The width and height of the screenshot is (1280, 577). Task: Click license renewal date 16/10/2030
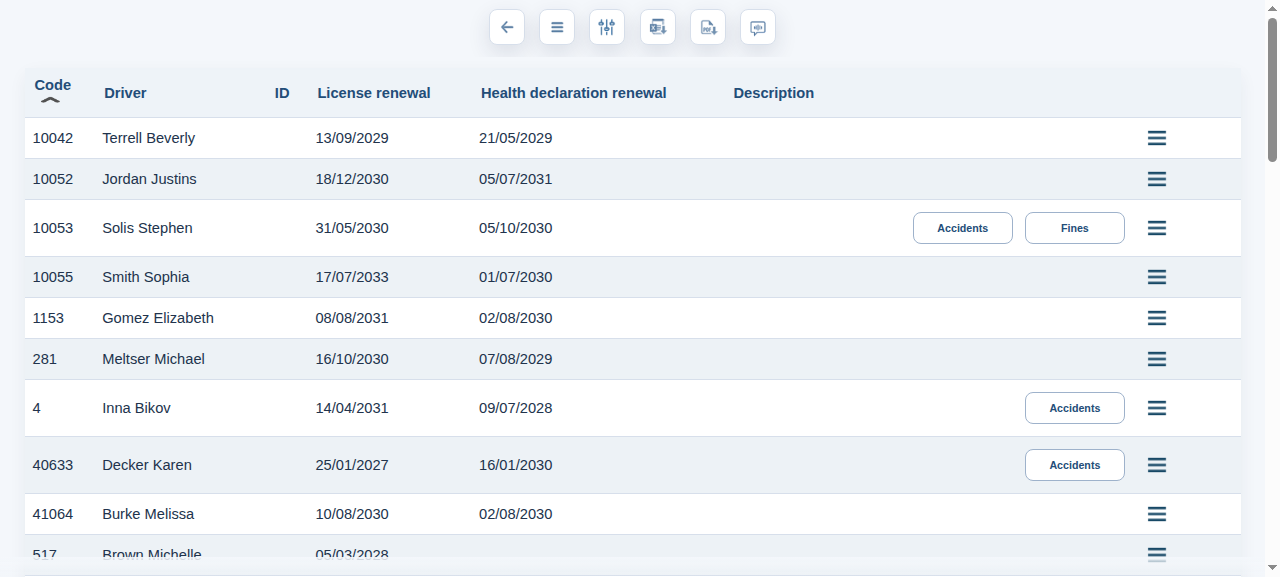352,359
